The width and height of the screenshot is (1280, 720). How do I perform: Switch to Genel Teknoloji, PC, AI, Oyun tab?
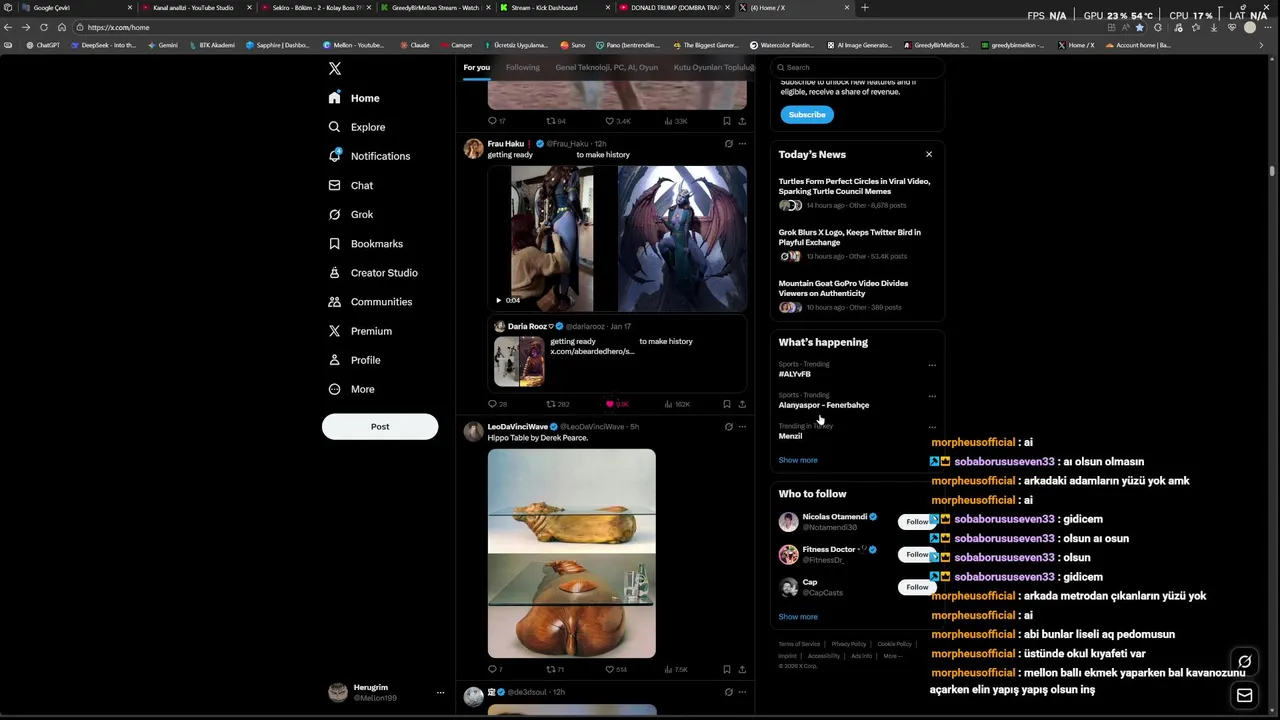click(606, 67)
